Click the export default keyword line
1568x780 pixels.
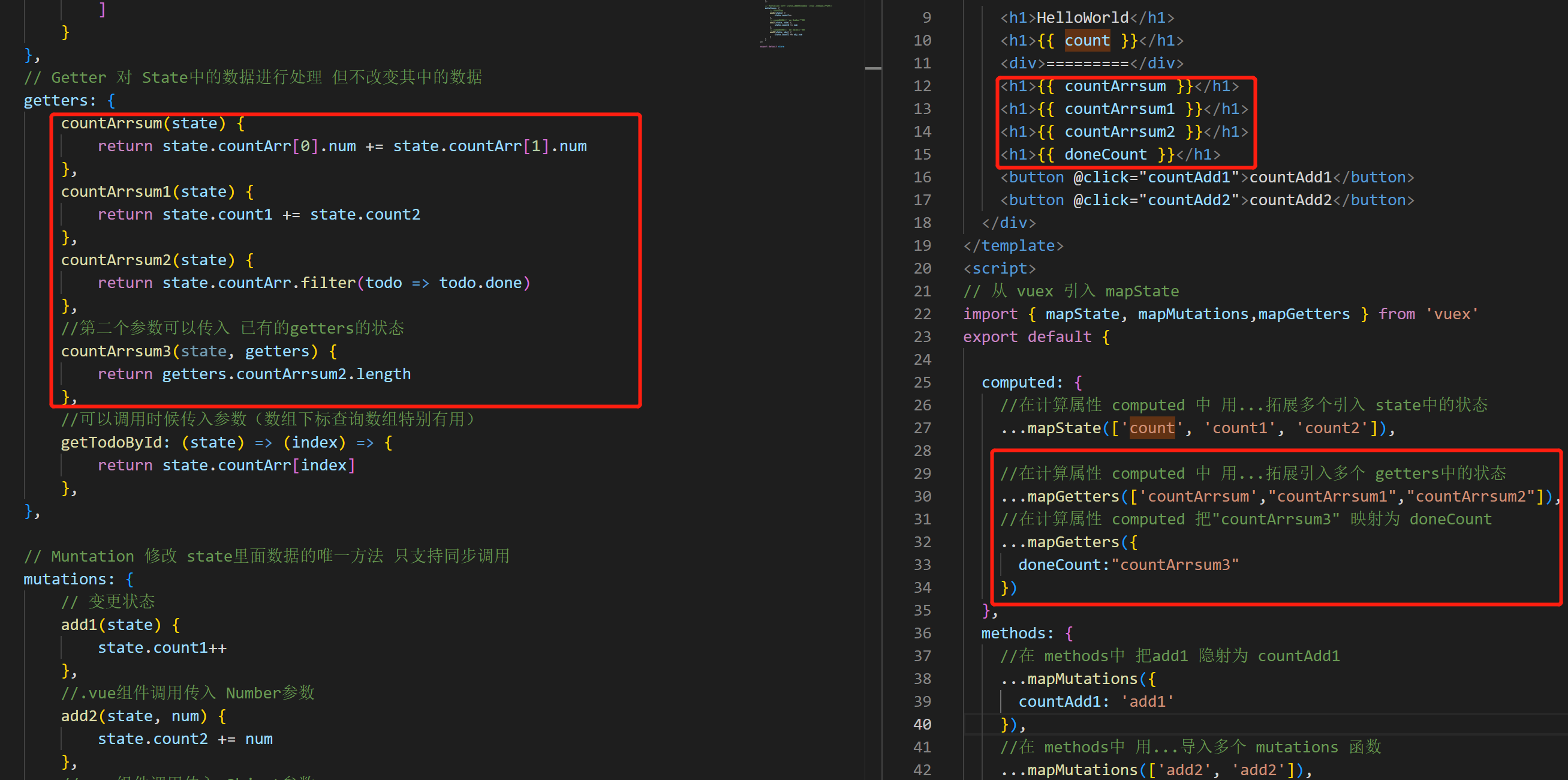(x=1027, y=337)
